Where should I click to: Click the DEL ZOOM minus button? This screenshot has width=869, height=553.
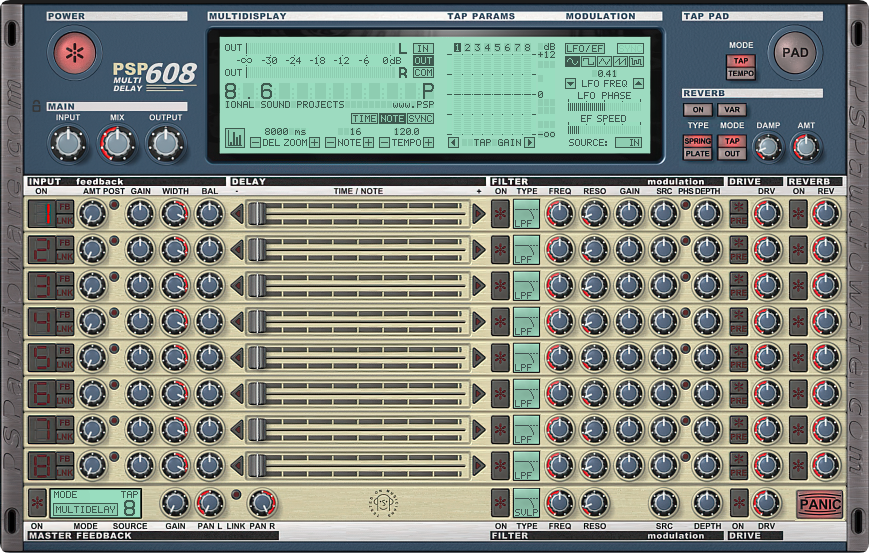255,143
